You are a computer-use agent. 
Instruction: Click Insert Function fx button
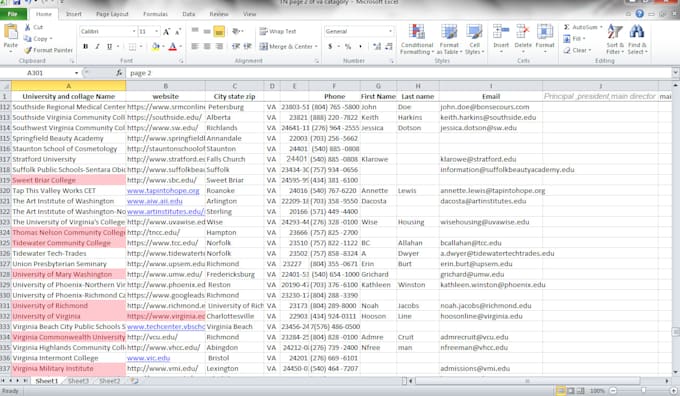119,73
